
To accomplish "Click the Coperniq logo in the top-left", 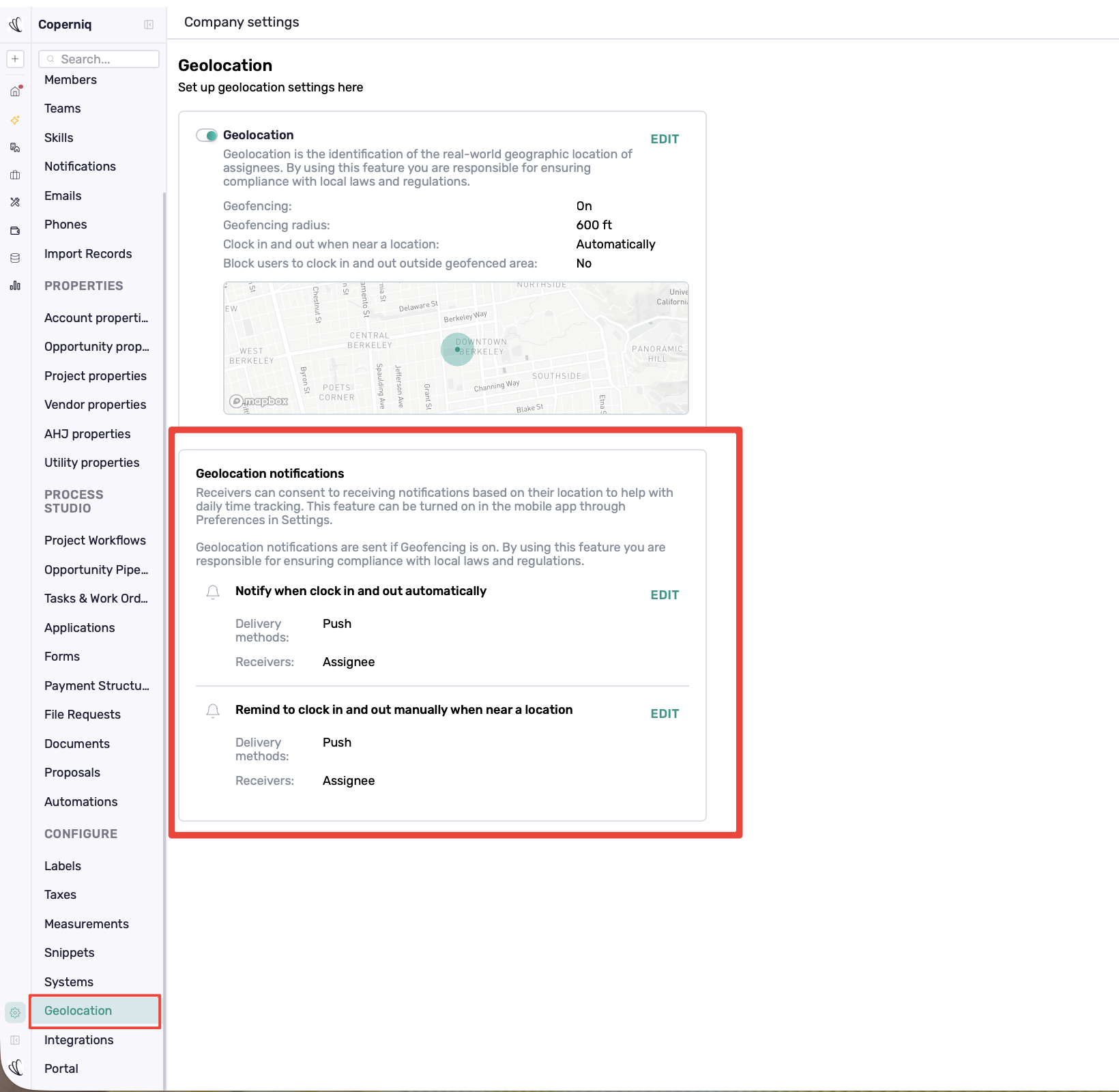I will (x=16, y=25).
